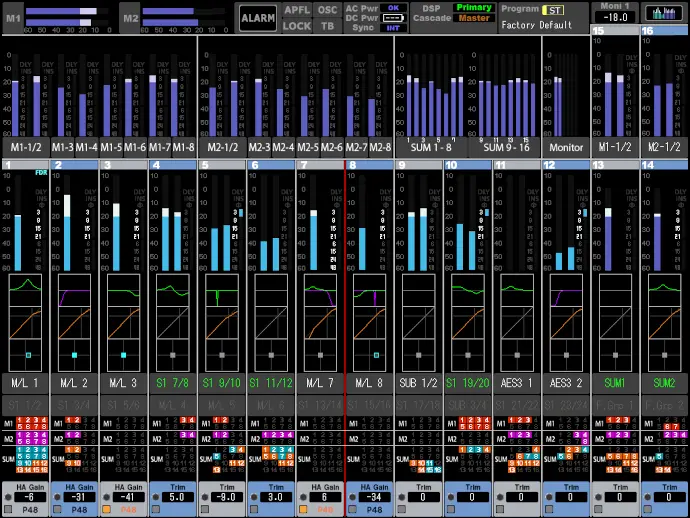Click the SUM 1 - 8 meter label

431,147
